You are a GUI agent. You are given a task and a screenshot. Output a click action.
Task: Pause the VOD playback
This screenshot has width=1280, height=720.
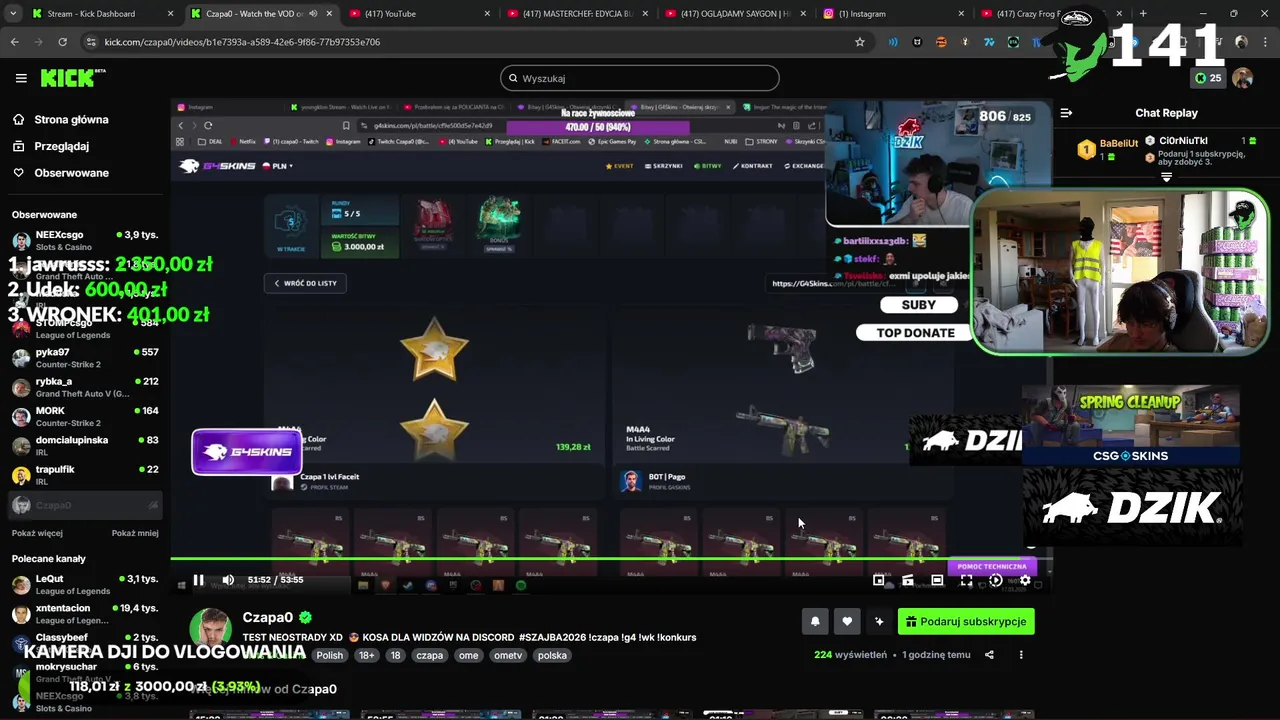pyautogui.click(x=198, y=580)
